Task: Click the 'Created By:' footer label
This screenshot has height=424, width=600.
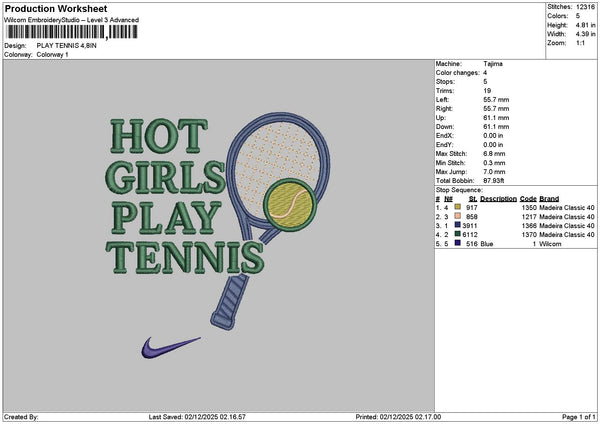Action: click(x=21, y=417)
